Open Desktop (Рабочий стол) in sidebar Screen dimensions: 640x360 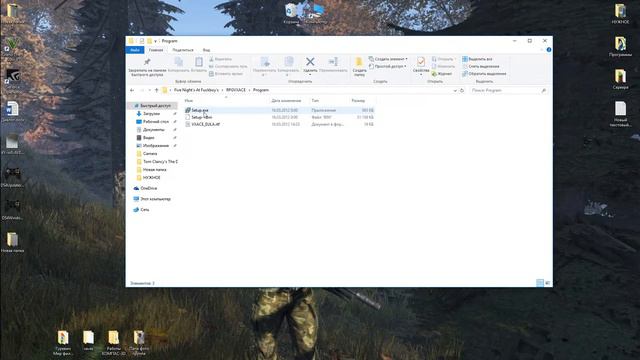tap(156, 122)
